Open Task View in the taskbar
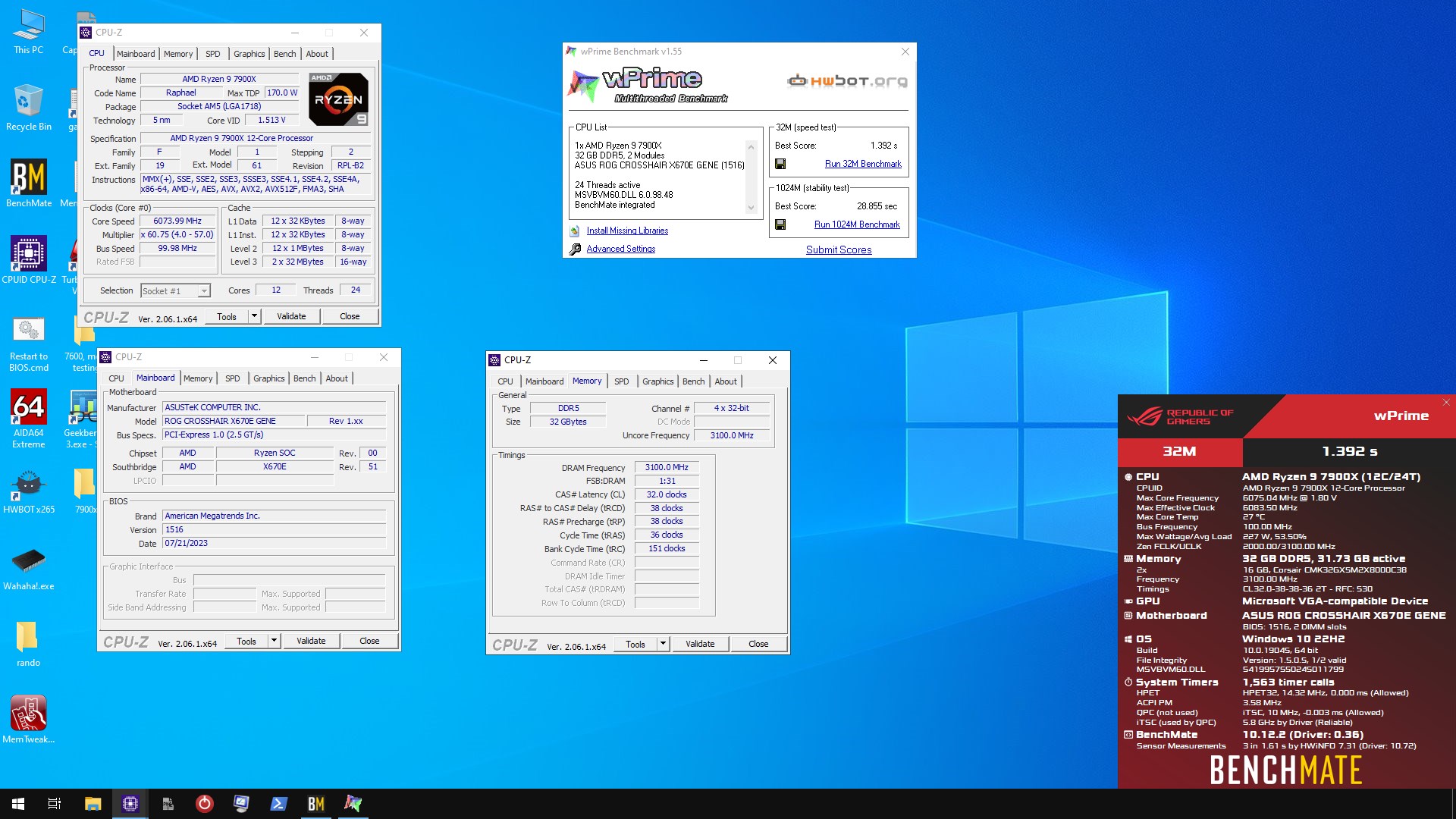 tap(55, 804)
